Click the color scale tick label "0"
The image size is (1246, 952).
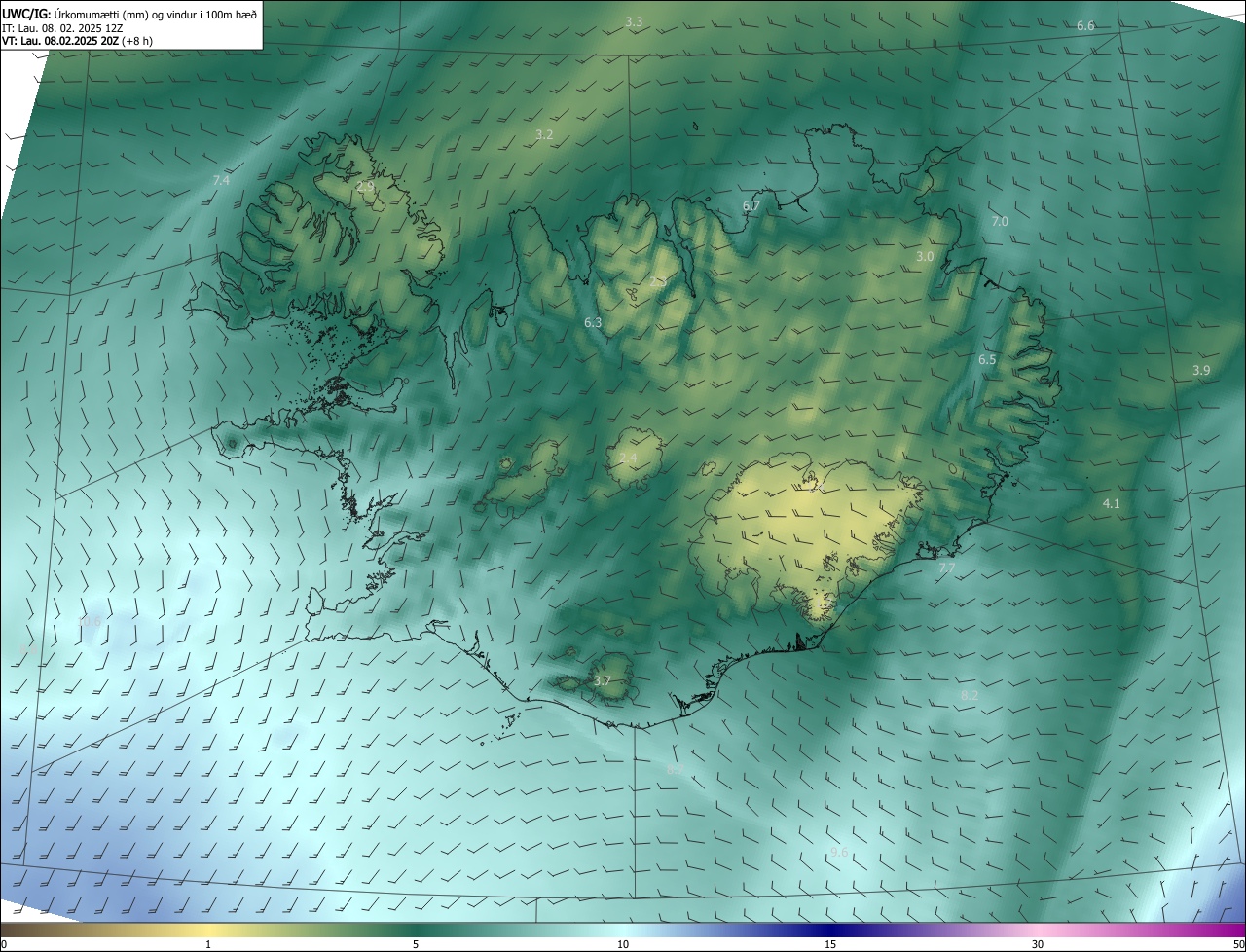[4, 944]
